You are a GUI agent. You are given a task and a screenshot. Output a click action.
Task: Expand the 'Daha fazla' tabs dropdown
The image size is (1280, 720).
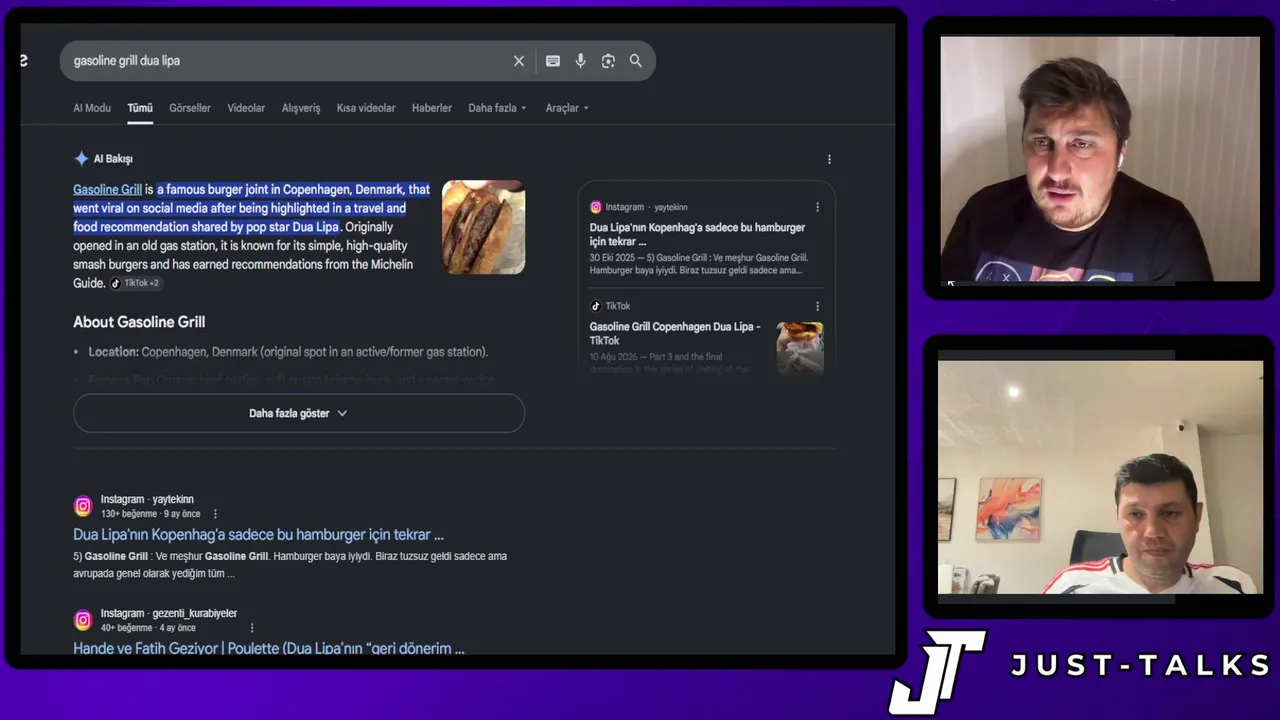[x=497, y=108]
